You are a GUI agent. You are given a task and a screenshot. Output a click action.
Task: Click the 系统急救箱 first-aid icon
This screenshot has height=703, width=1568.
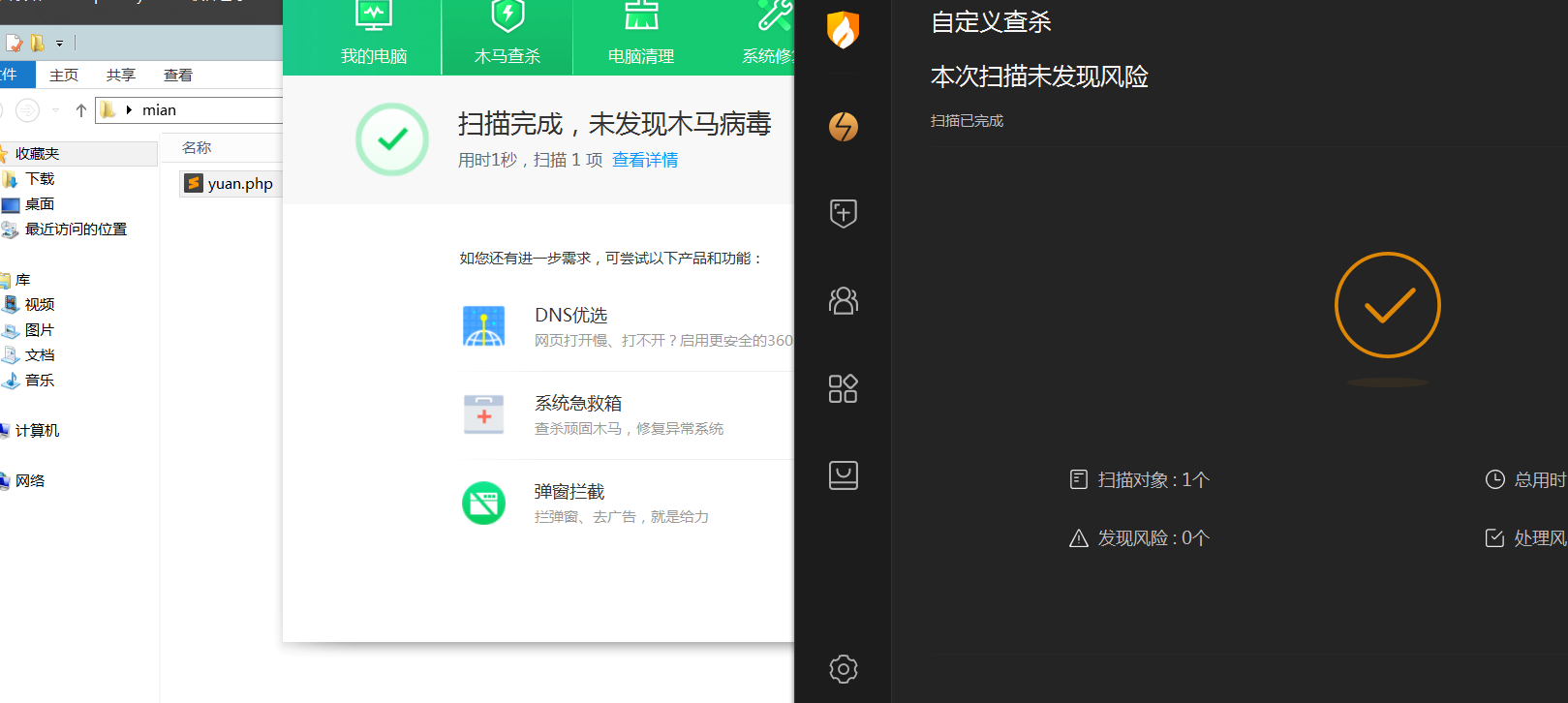click(x=483, y=414)
